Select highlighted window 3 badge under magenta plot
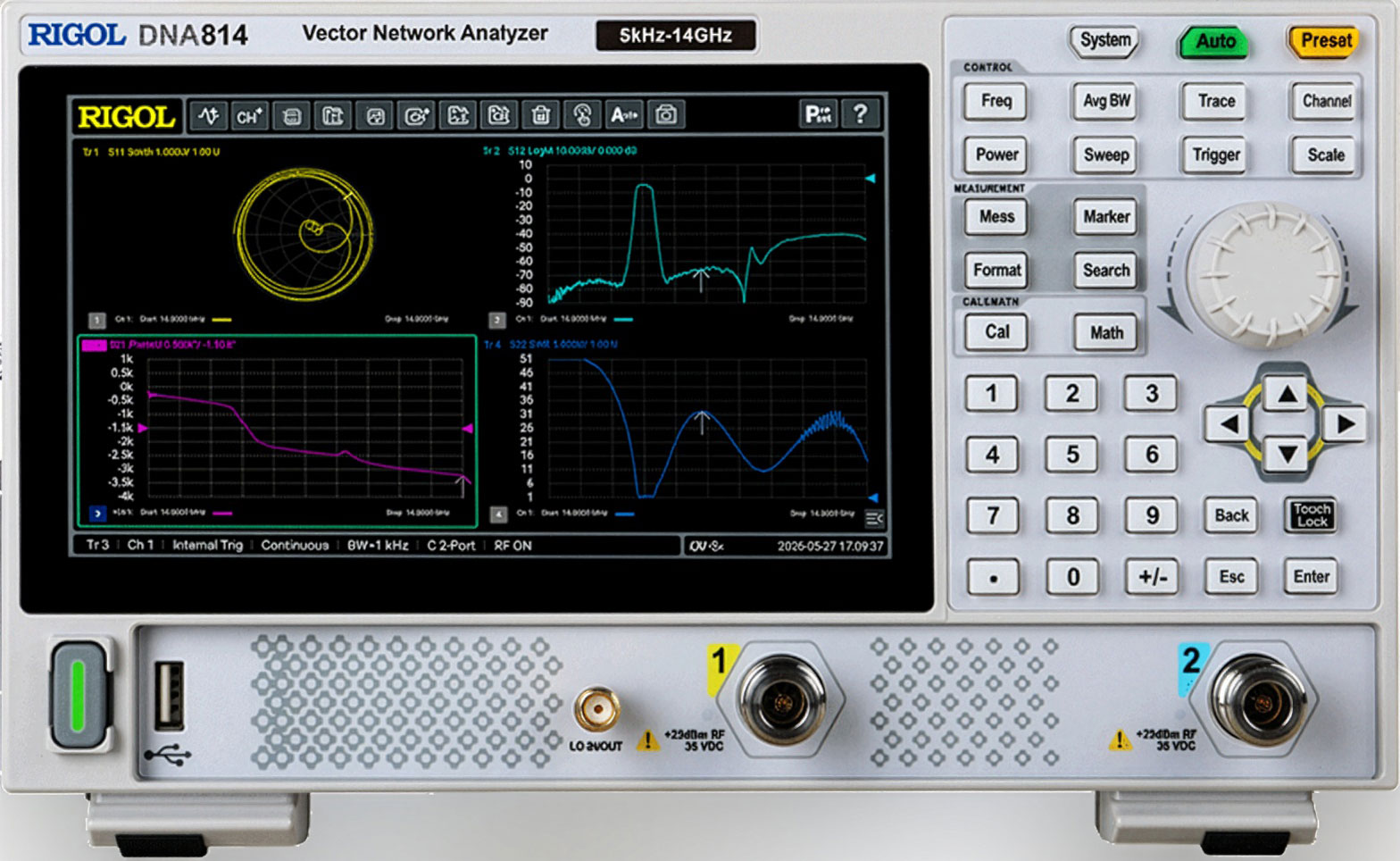The height and width of the screenshot is (861, 1400). point(97,514)
